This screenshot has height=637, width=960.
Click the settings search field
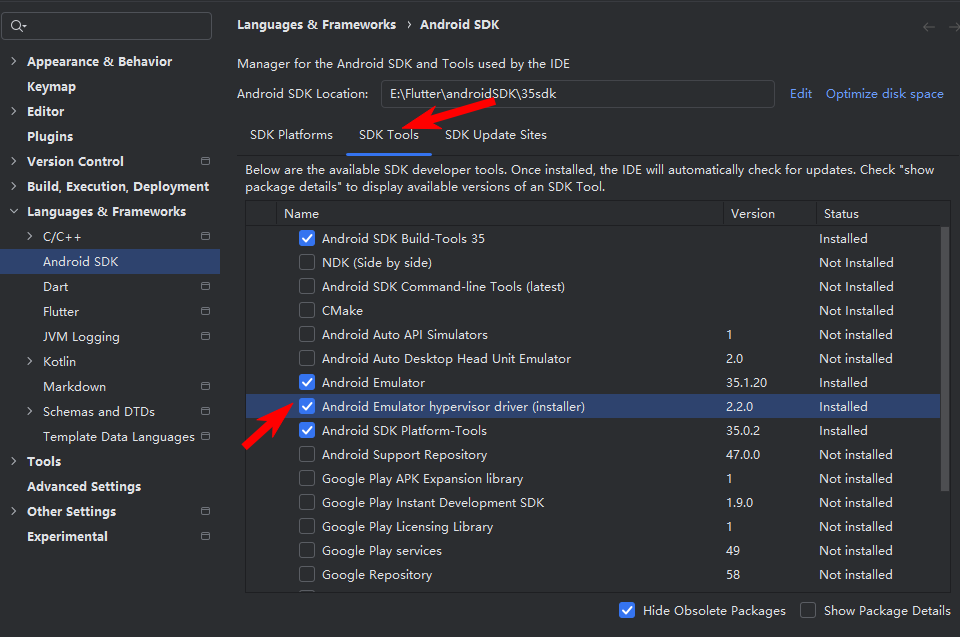pos(107,26)
